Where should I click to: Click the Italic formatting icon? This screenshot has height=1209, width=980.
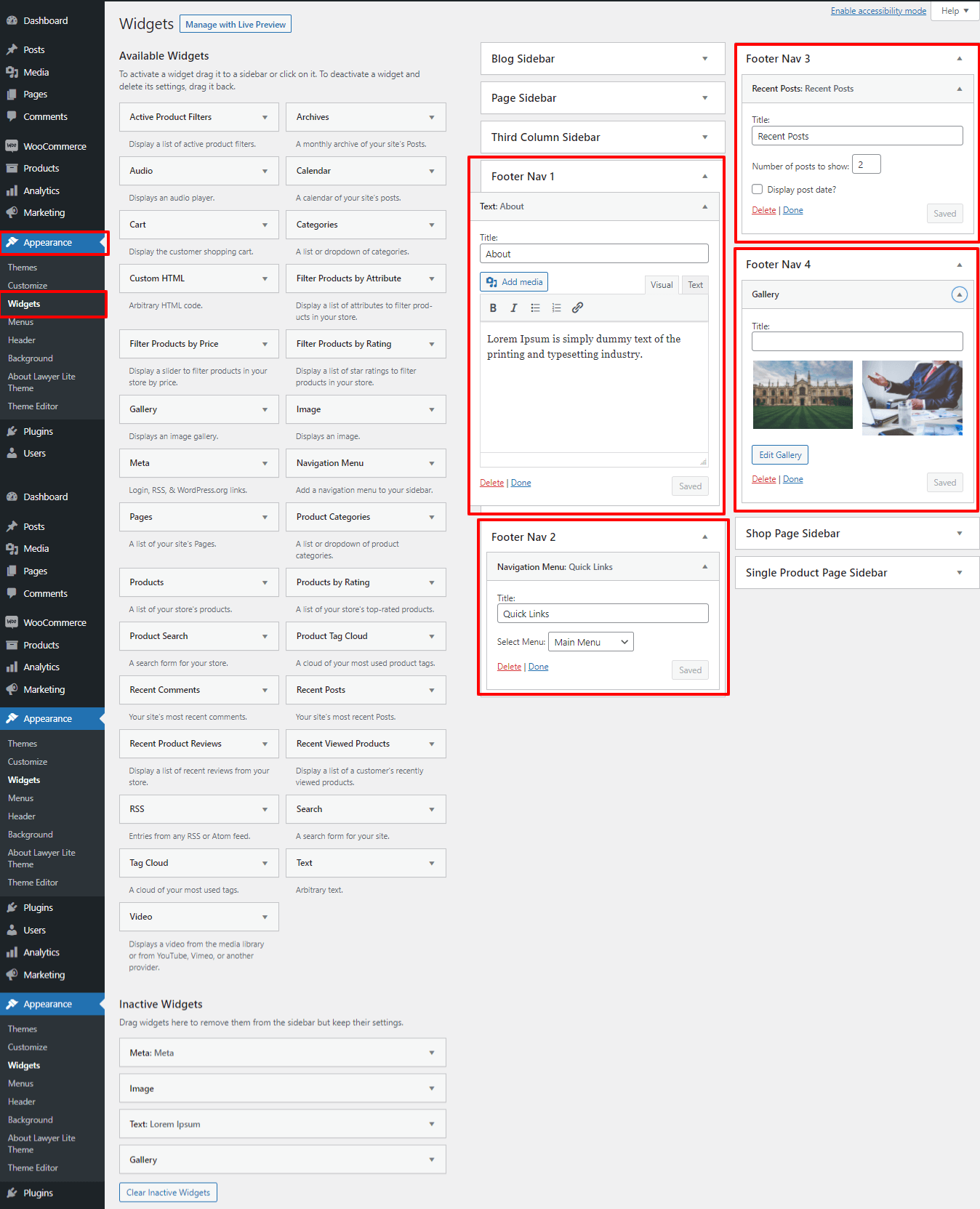coord(514,308)
